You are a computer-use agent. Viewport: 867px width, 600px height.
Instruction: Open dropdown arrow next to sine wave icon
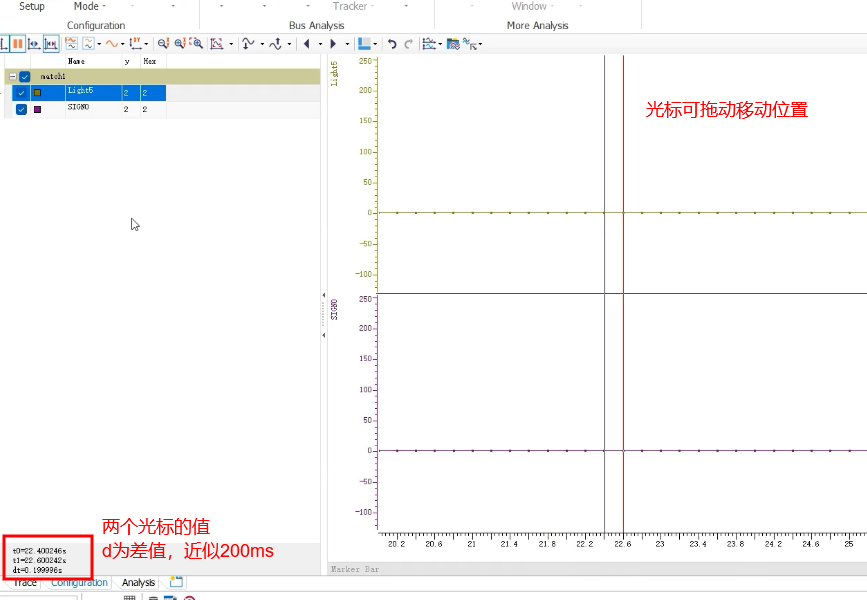[122, 44]
